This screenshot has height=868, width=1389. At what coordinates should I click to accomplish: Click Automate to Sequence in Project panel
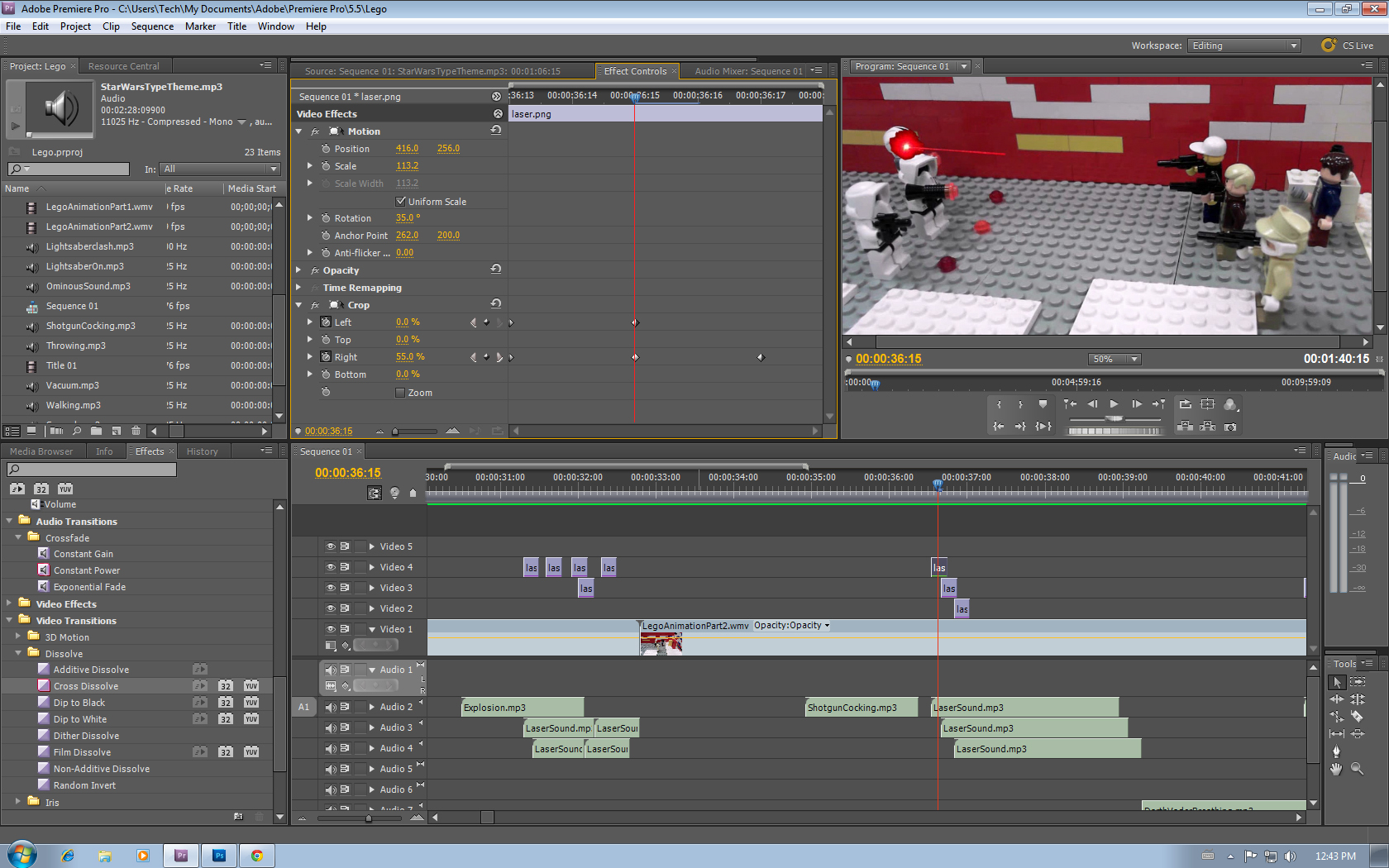(x=56, y=431)
